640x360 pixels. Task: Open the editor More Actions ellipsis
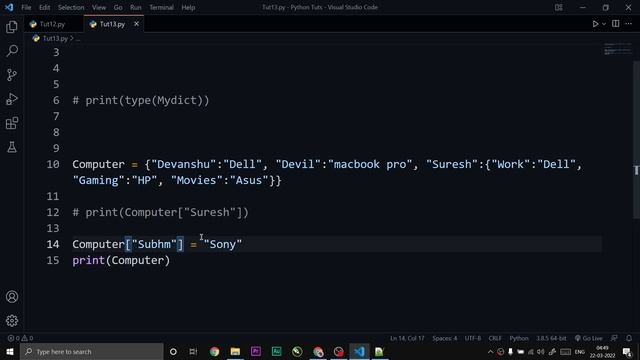(x=629, y=24)
